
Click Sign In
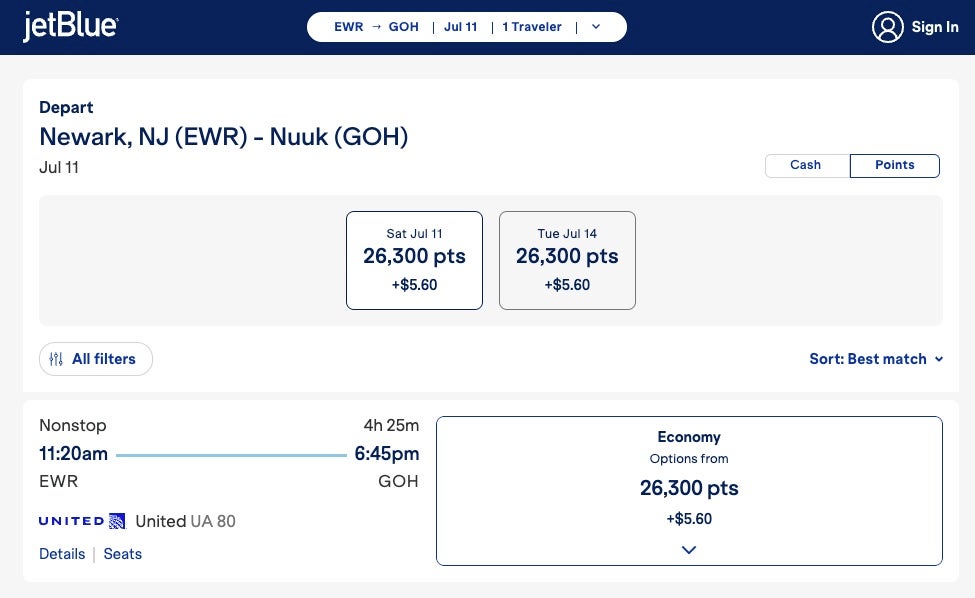pyautogui.click(x=935, y=27)
